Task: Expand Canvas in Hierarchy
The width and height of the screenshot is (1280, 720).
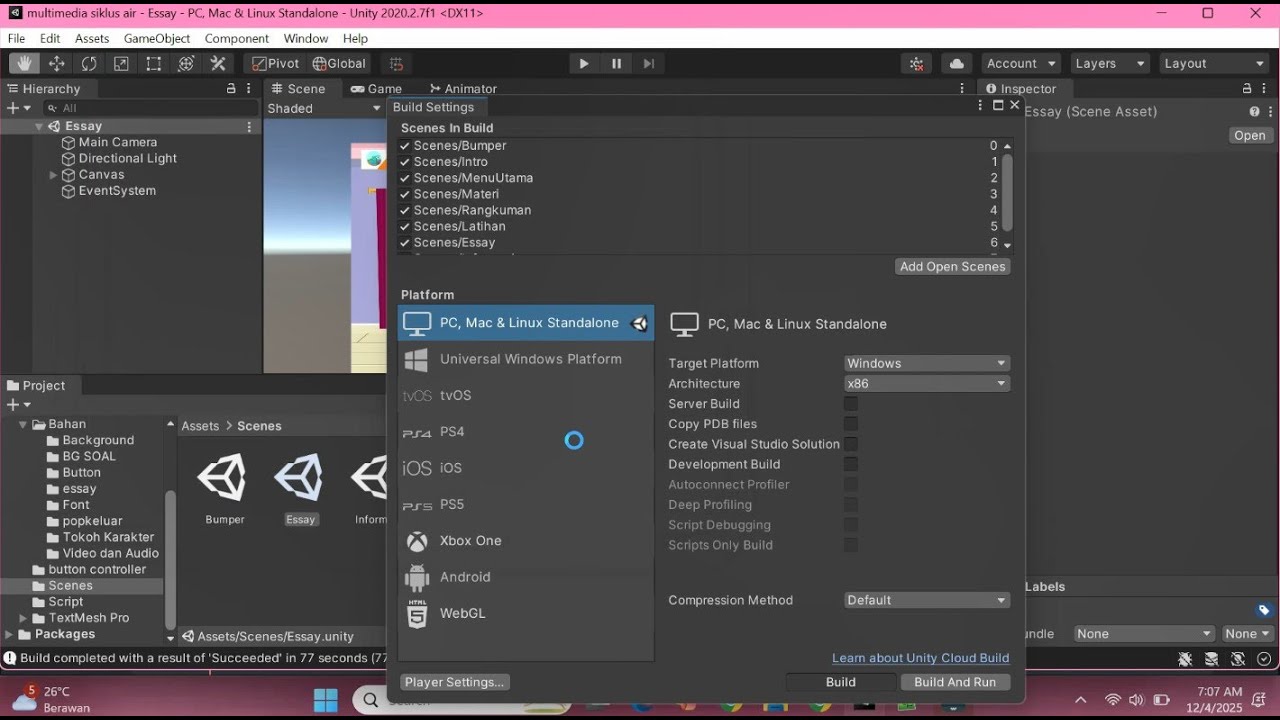Action: (x=54, y=175)
